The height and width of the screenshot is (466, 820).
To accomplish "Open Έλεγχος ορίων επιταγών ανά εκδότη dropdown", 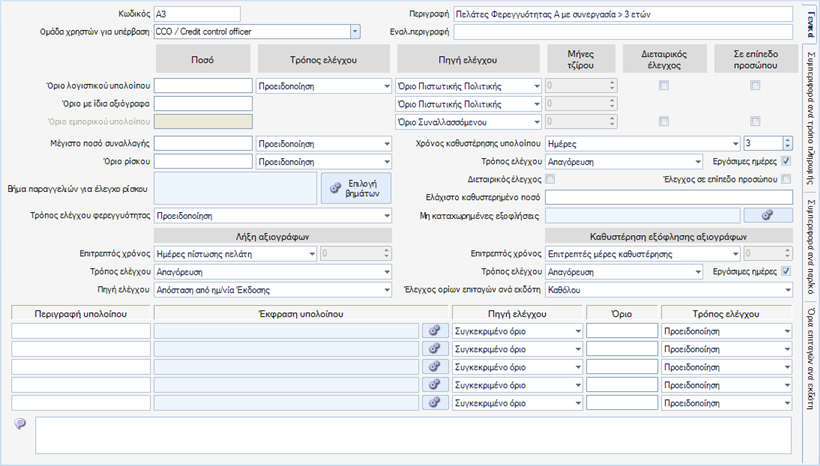I will [x=788, y=290].
